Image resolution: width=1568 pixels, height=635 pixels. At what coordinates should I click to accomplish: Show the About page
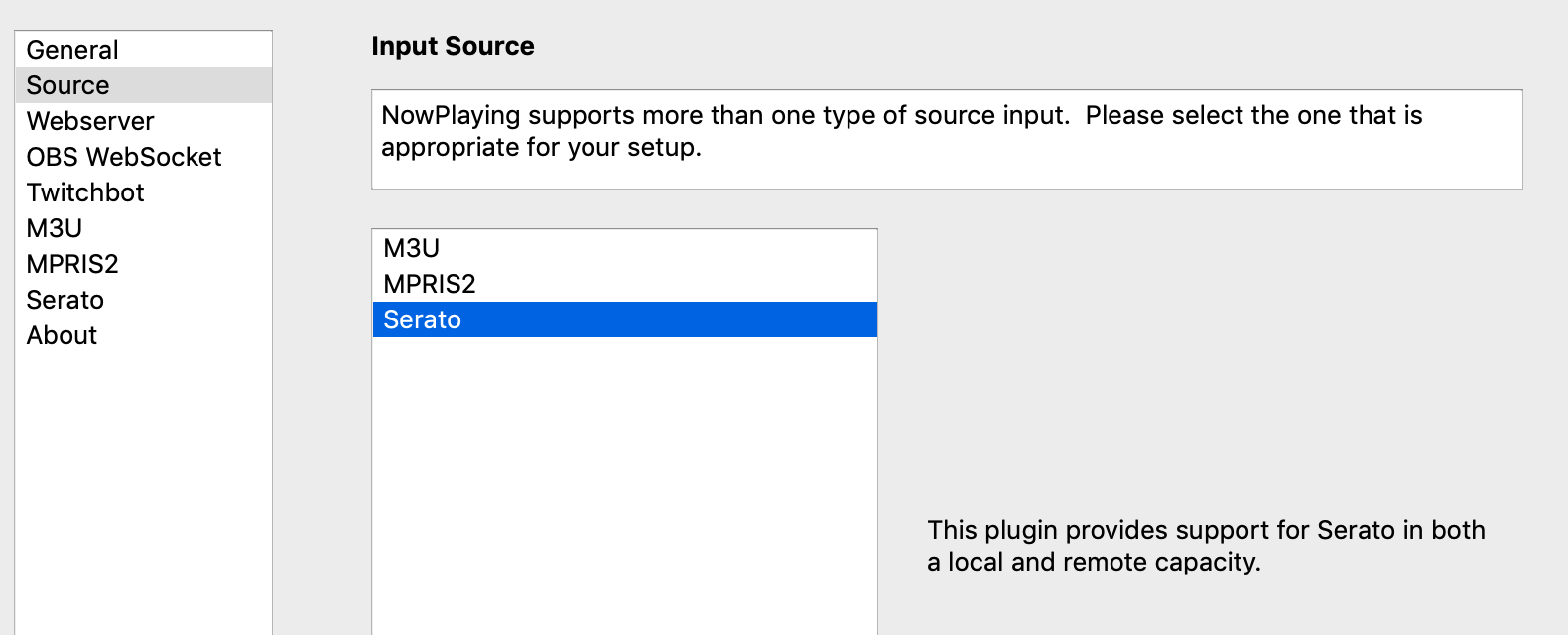pyautogui.click(x=62, y=335)
